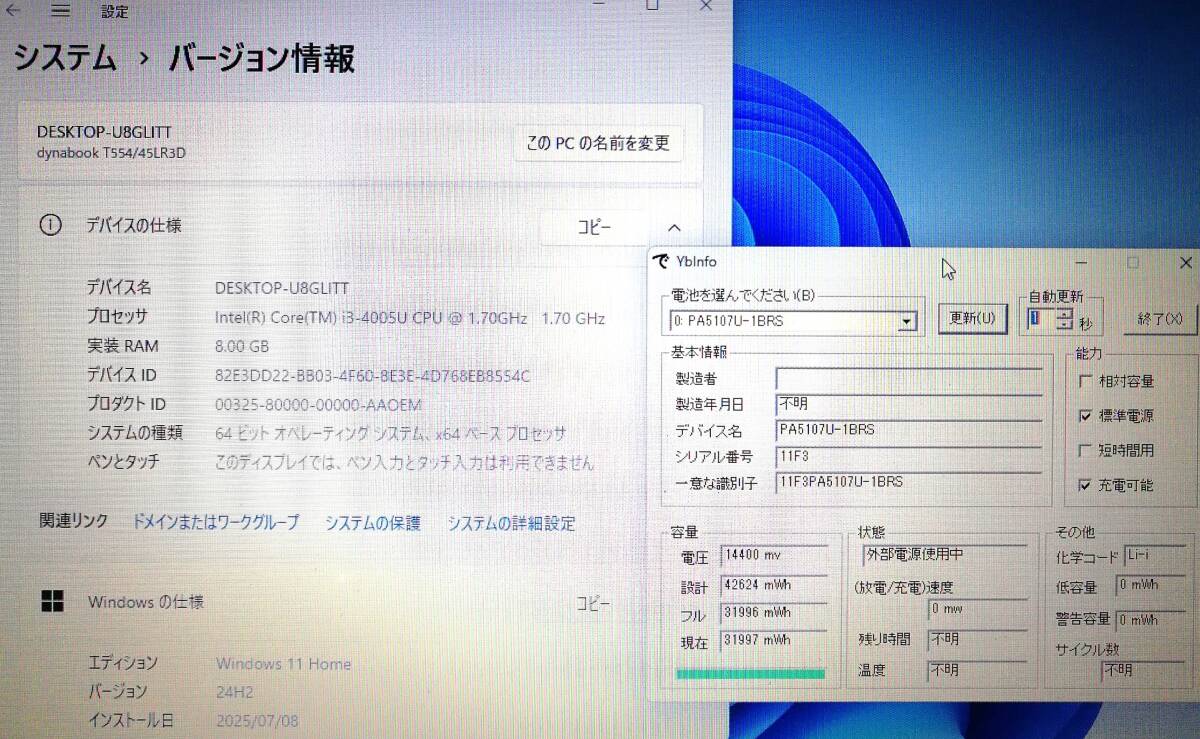Open the システムの保護 link
The image size is (1200, 739).
373,523
